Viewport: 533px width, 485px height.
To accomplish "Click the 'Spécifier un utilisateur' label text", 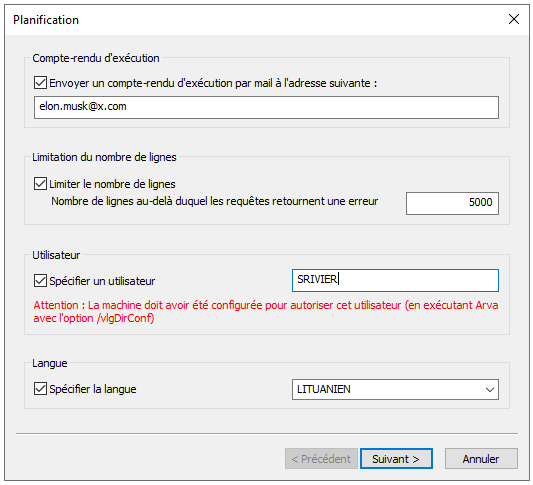I will point(102,281).
